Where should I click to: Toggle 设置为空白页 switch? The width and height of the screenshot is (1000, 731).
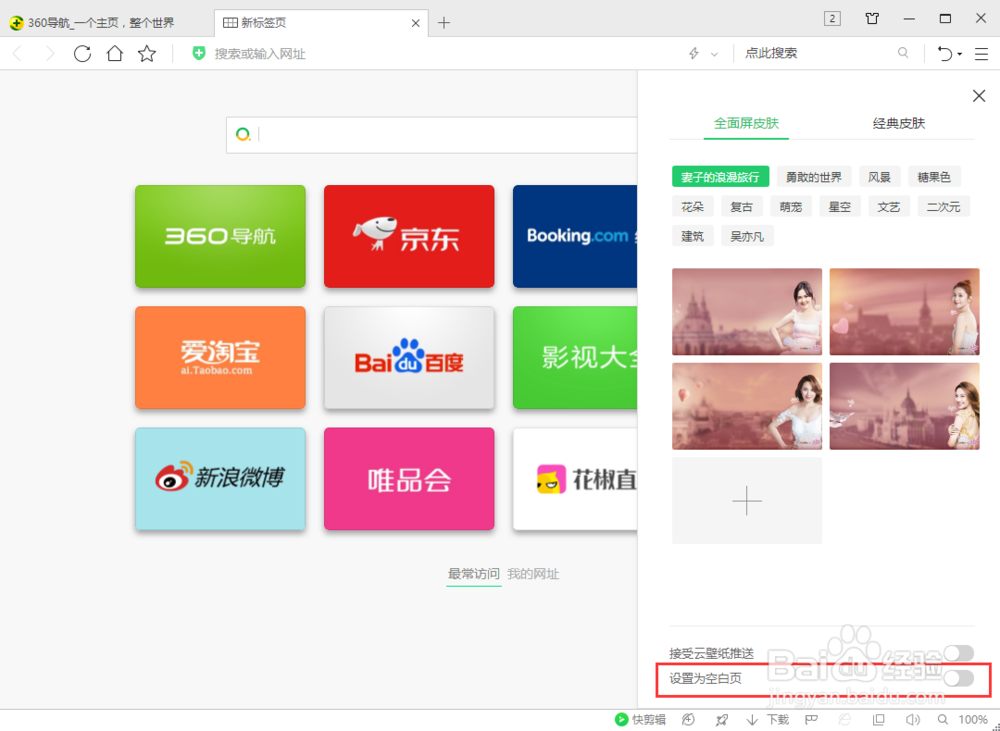click(x=959, y=679)
